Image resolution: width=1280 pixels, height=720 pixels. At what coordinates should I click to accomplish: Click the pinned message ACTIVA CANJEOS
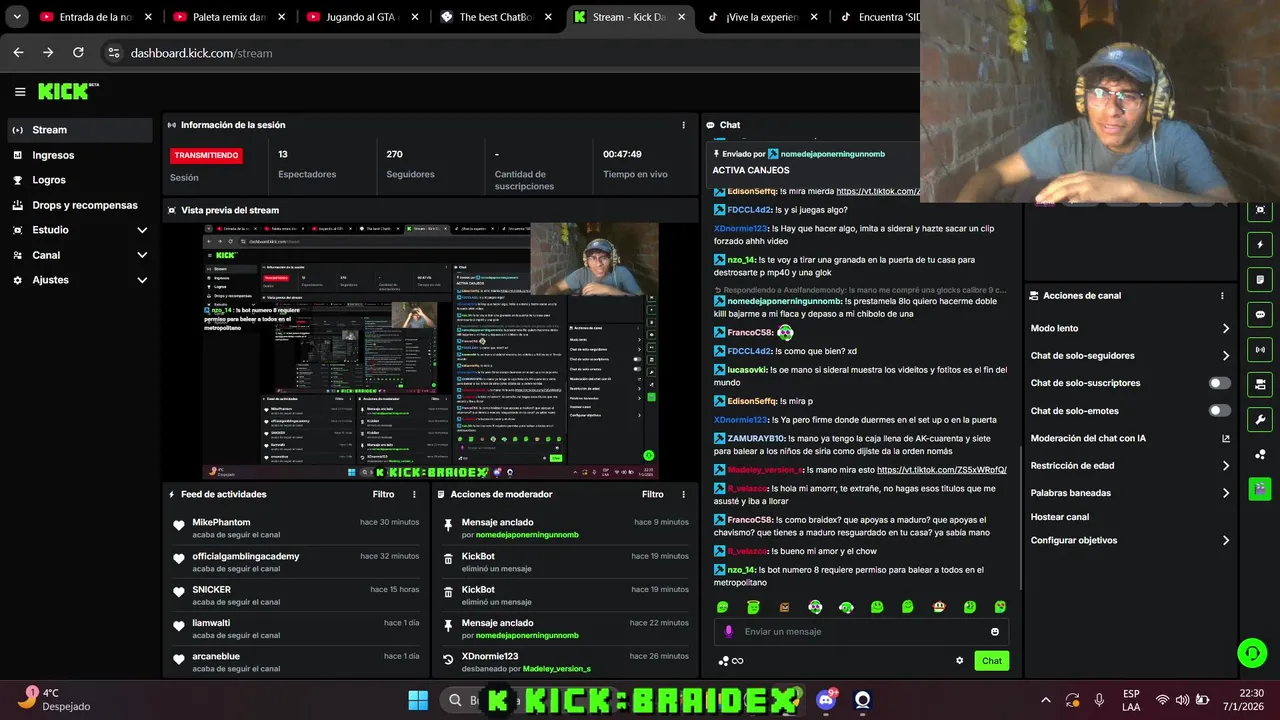coord(750,170)
